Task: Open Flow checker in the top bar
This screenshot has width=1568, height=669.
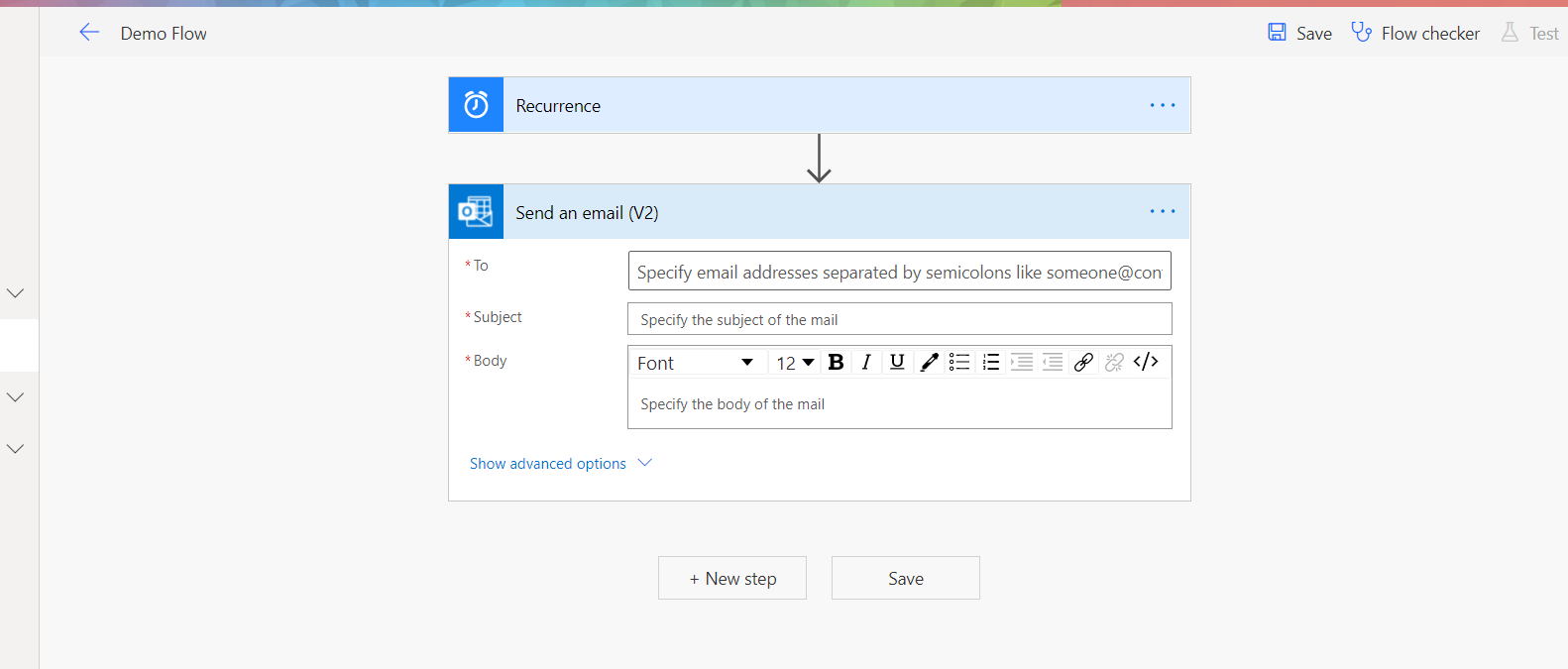Action: [x=1415, y=34]
